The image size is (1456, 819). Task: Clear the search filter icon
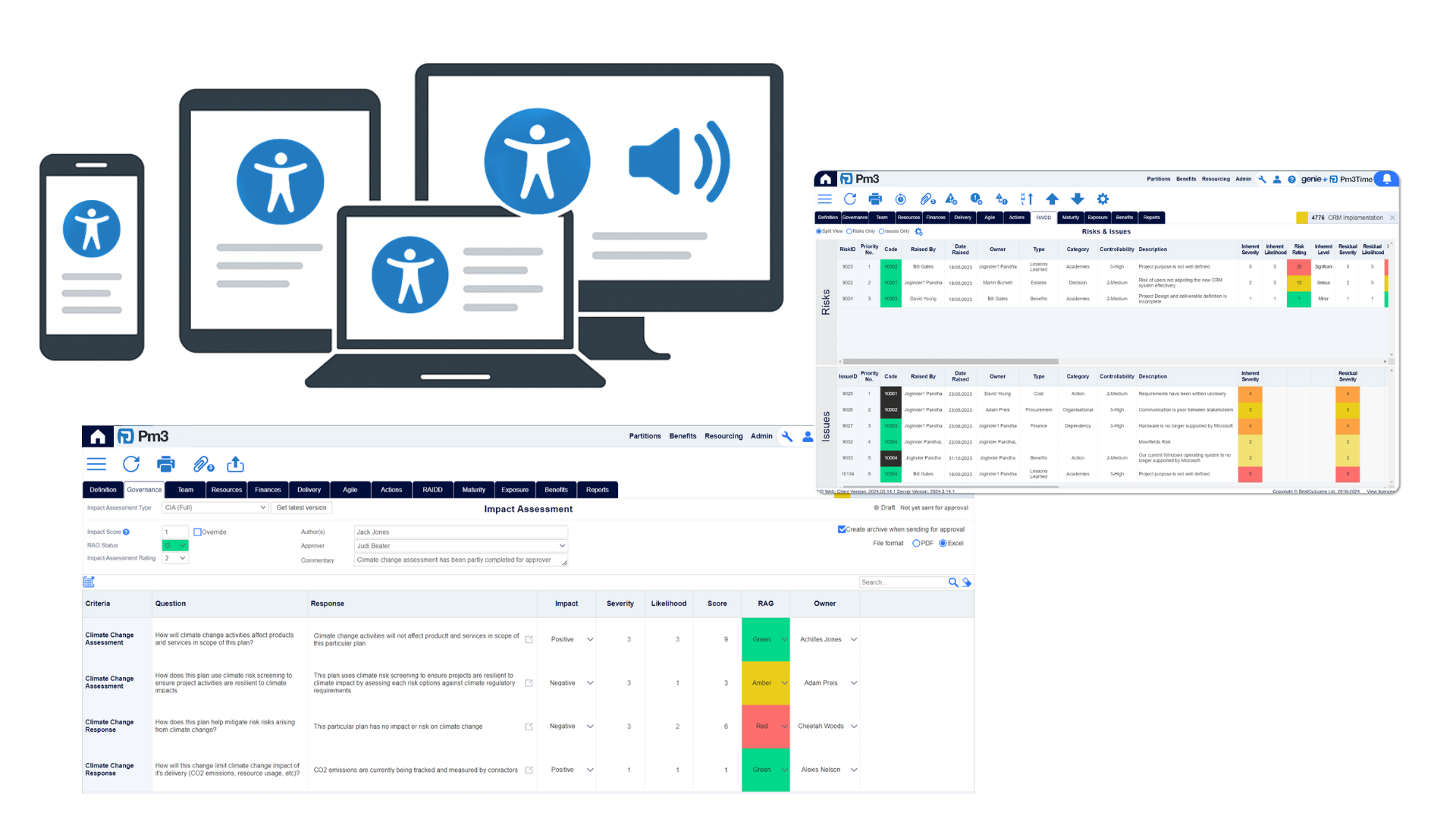967,582
